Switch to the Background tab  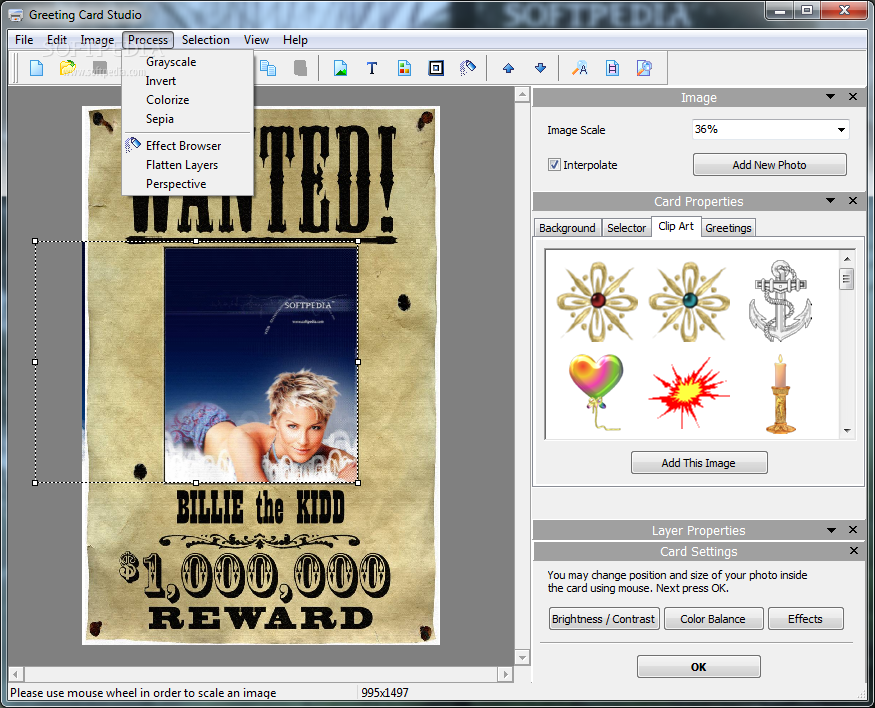(567, 228)
